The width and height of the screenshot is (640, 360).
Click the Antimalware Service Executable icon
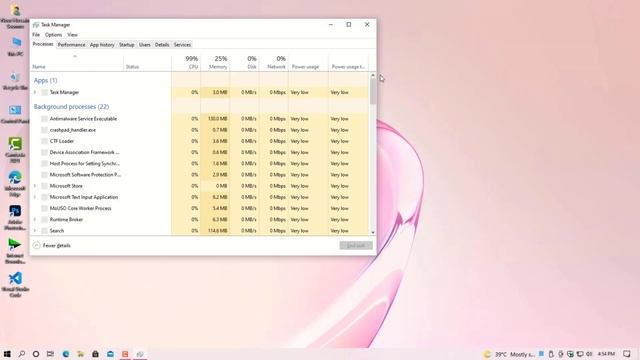[x=44, y=119]
